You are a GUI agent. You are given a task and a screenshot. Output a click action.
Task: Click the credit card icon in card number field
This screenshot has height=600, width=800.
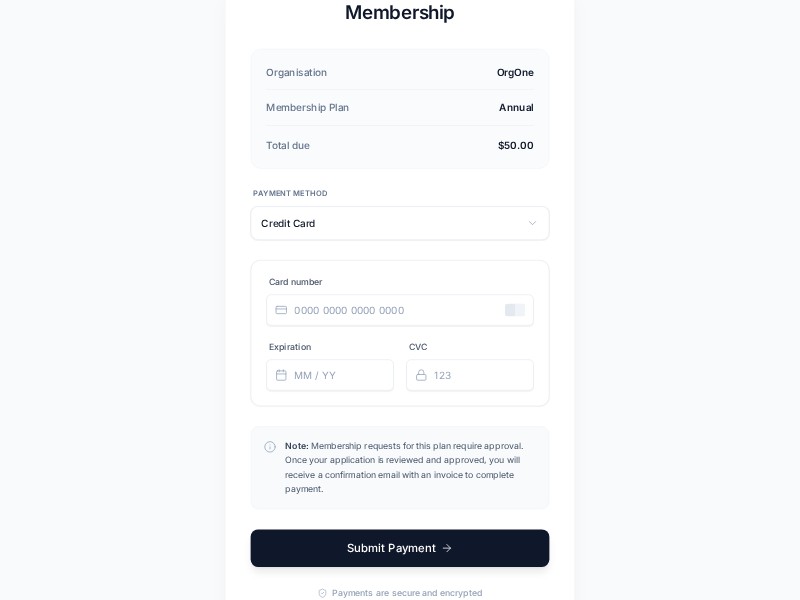(x=281, y=310)
